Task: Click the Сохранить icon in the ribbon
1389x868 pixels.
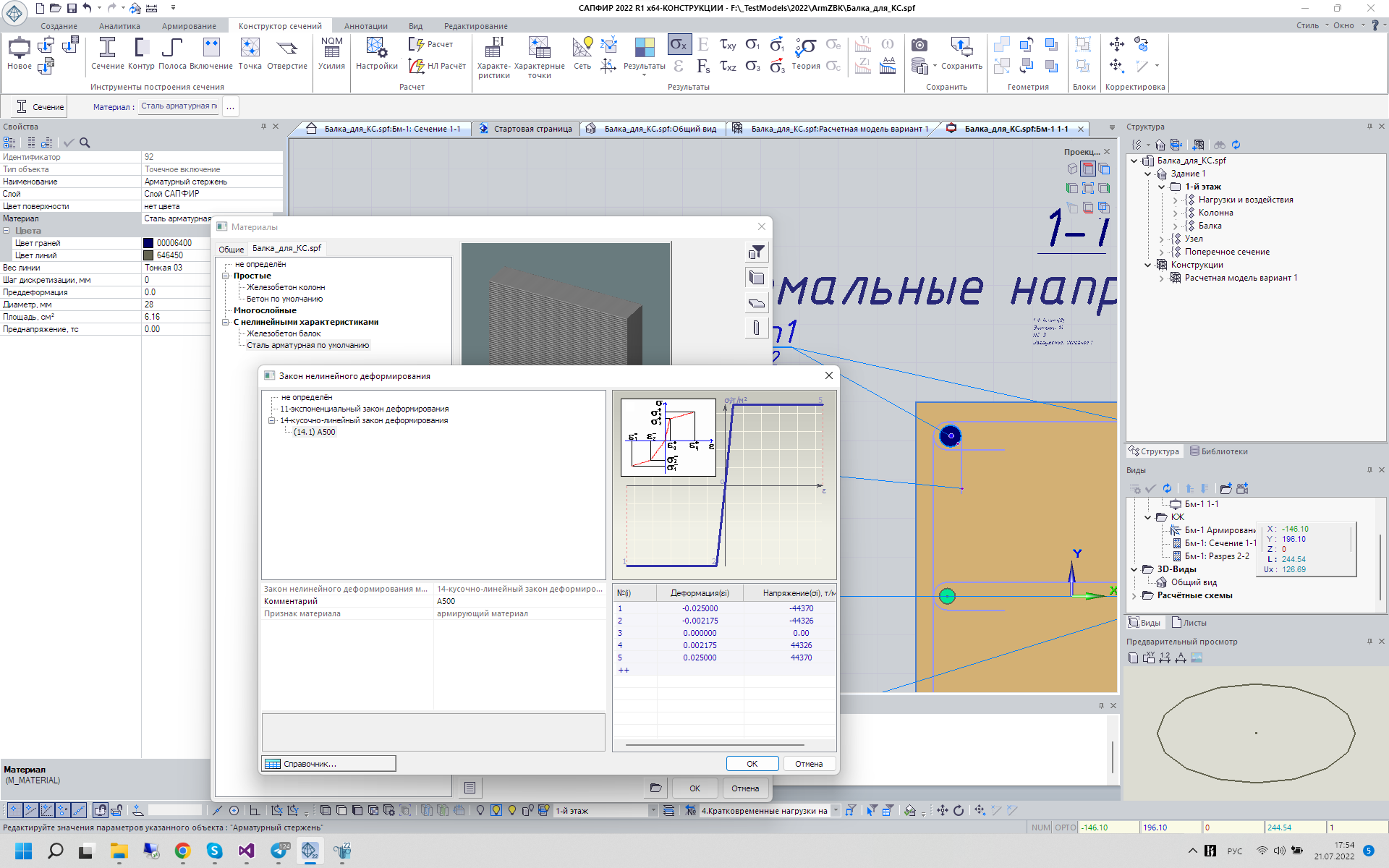Action: coord(961,48)
